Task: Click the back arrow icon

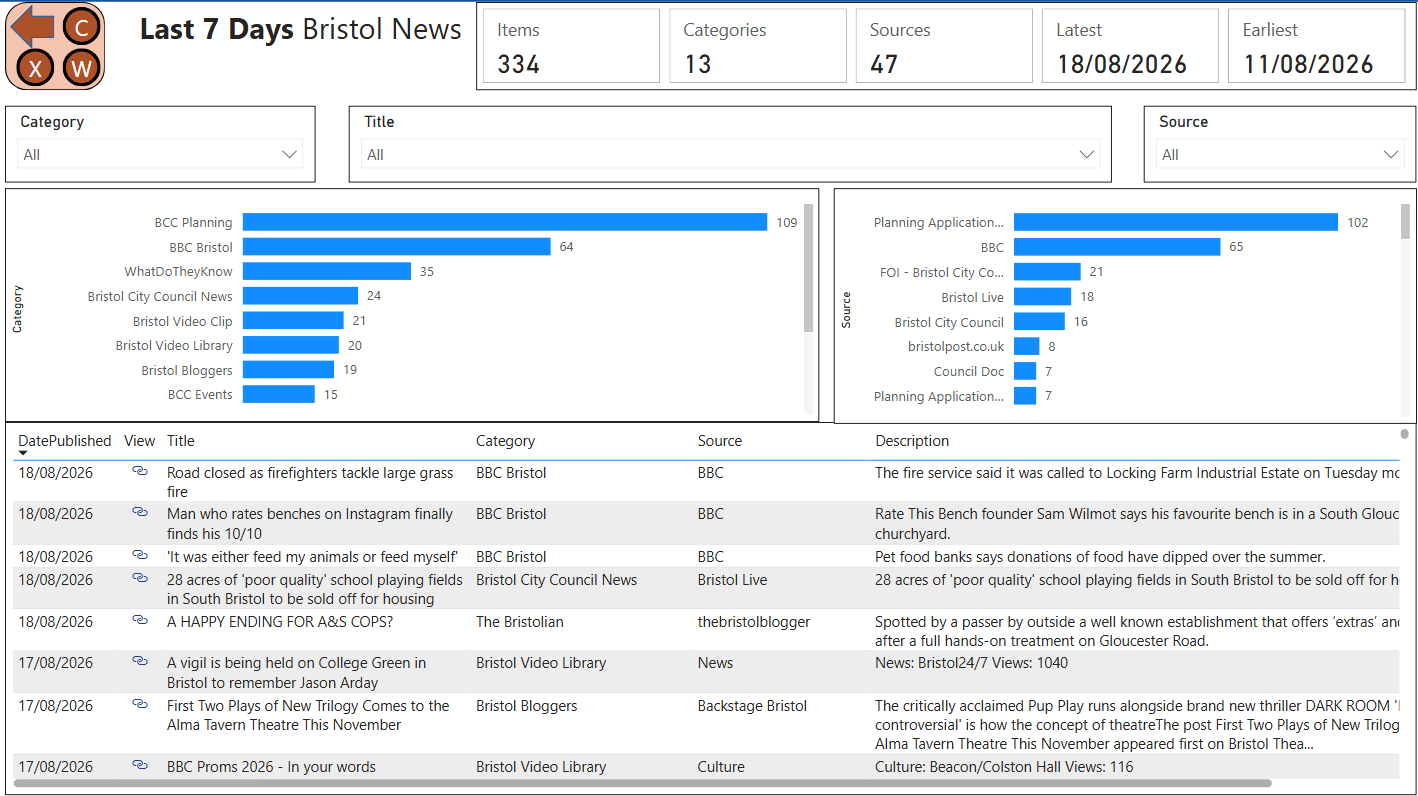Action: tap(32, 26)
